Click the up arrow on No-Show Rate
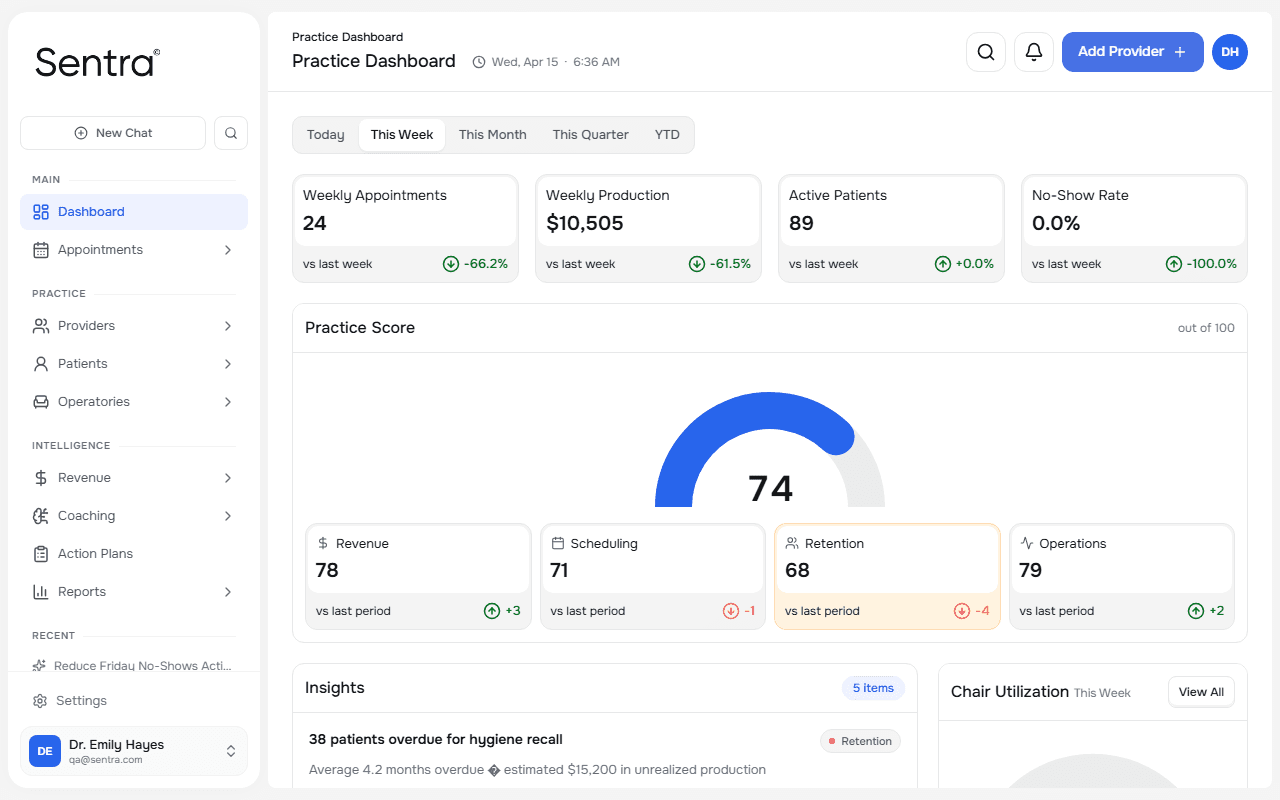Viewport: 1280px width, 800px height. pos(1174,264)
